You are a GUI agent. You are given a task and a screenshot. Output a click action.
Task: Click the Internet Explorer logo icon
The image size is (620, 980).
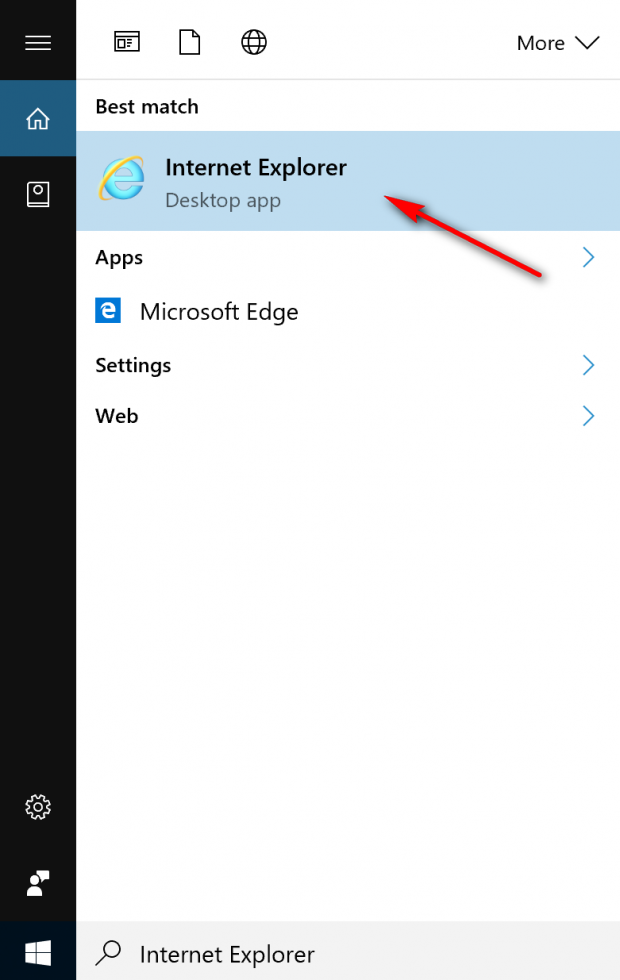pos(121,179)
